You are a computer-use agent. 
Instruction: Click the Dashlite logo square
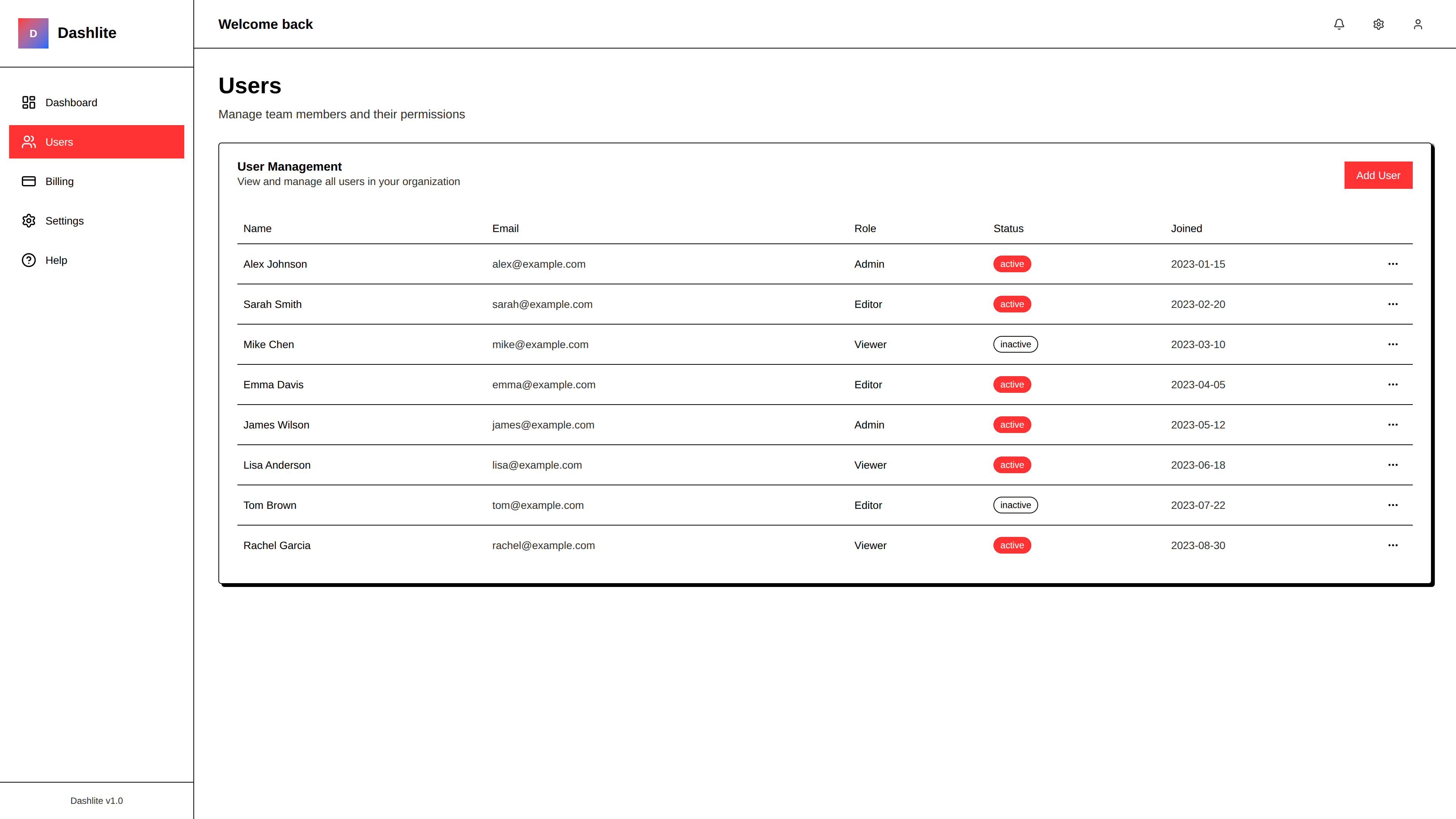(33, 33)
